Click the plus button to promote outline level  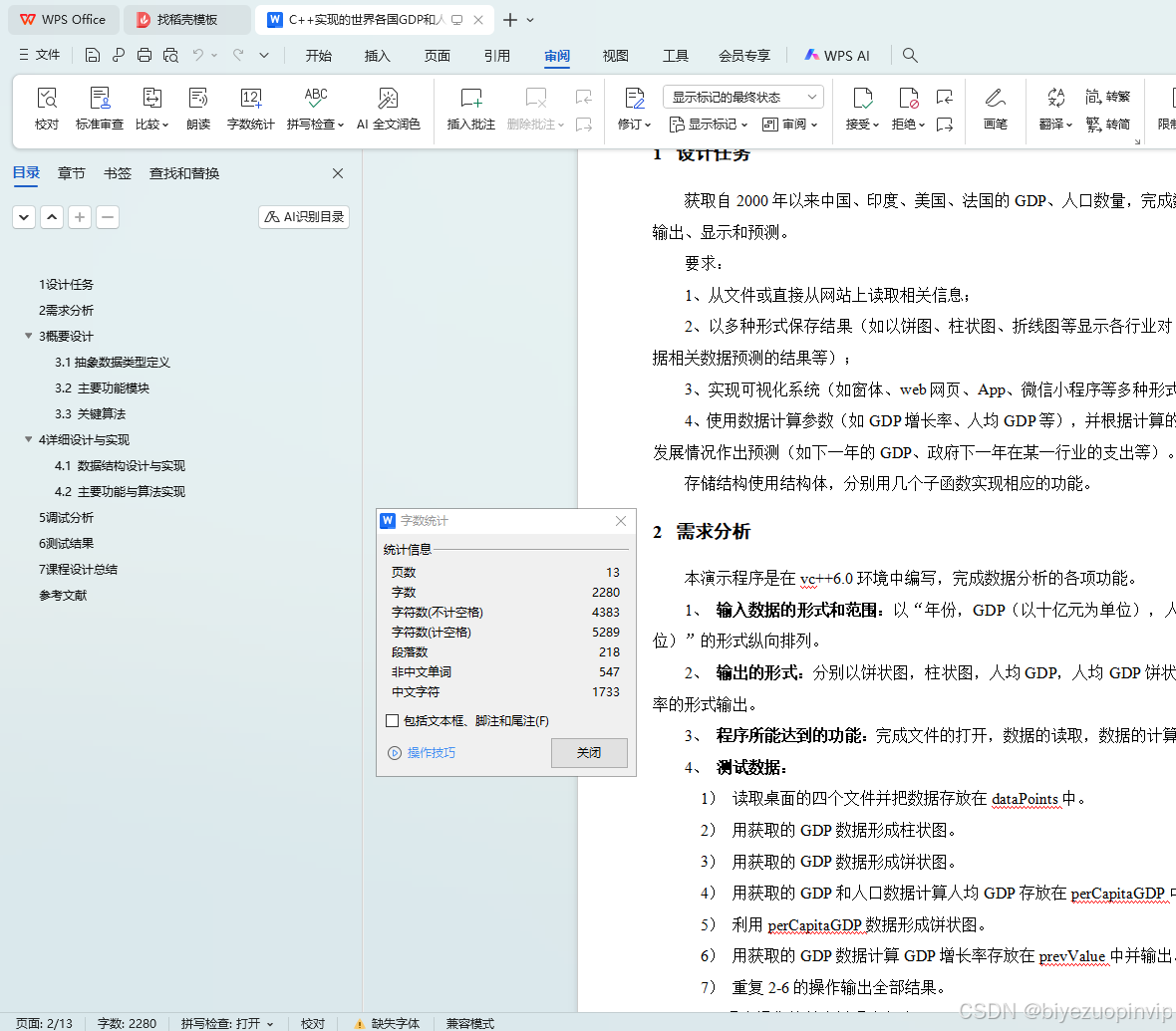(x=80, y=217)
